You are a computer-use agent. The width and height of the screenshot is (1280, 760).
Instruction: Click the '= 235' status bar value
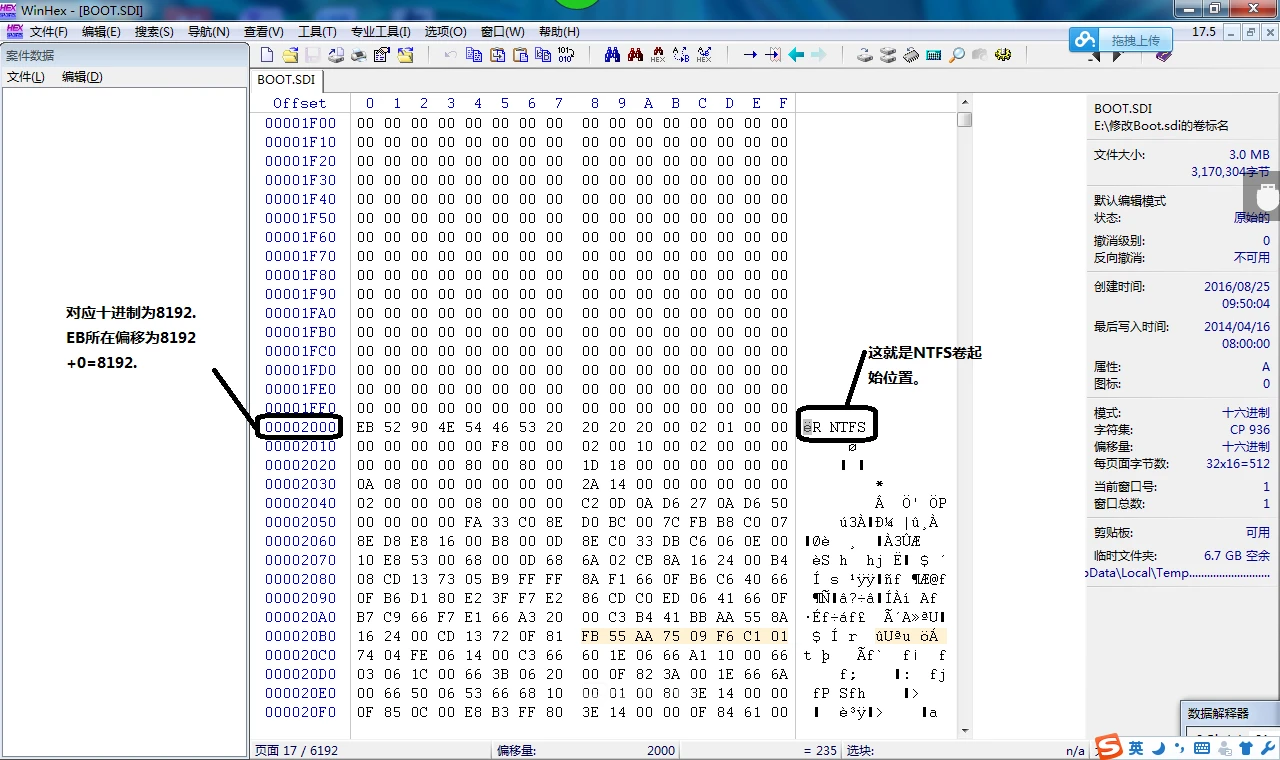tap(820, 750)
